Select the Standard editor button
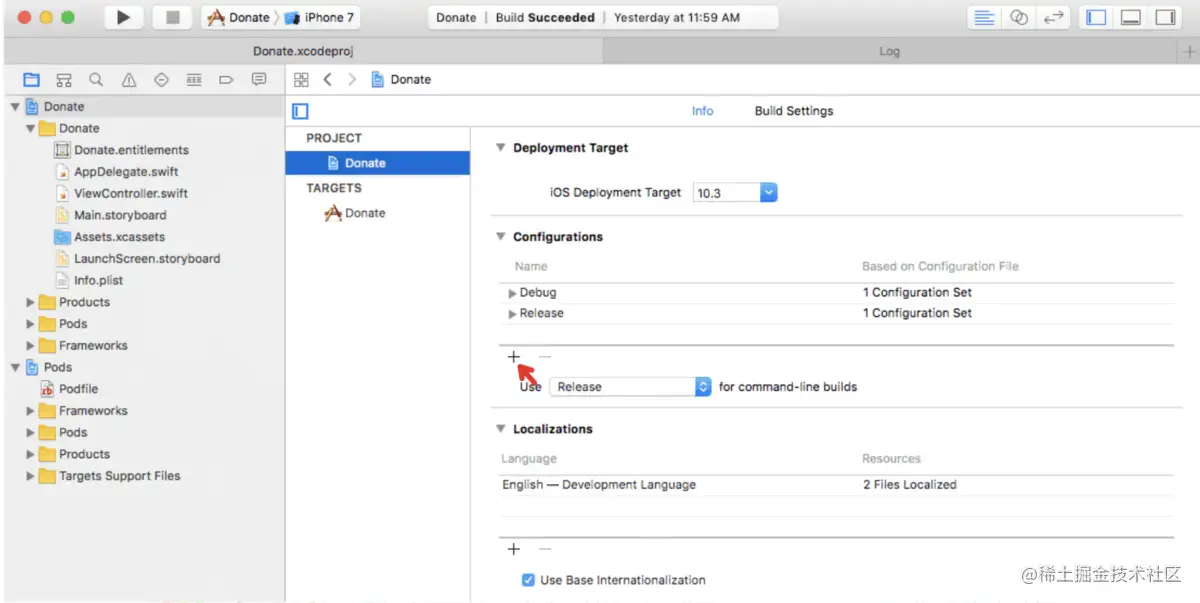Screen dimensions: 1200x603 [x=985, y=18]
